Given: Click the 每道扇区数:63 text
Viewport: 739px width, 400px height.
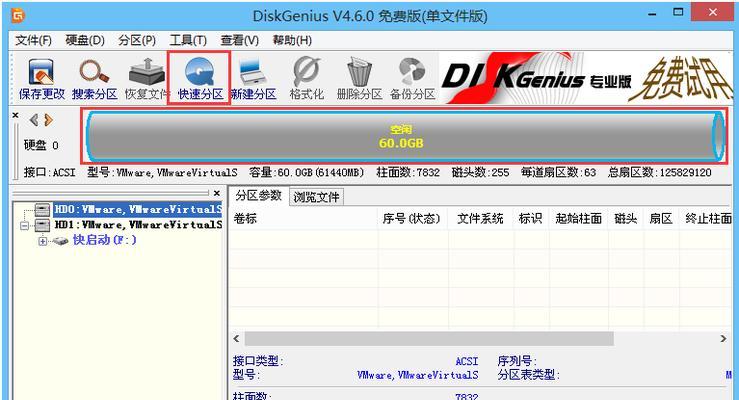Looking at the screenshot, I should (x=558, y=172).
